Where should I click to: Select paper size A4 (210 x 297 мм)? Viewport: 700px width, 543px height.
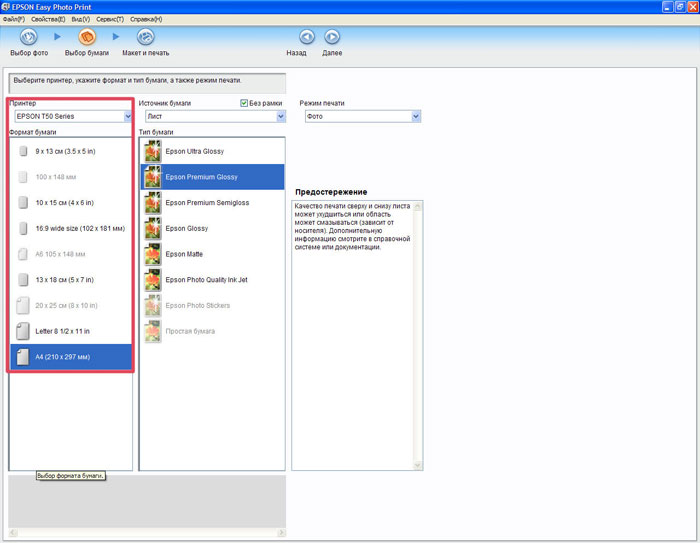tap(71, 357)
